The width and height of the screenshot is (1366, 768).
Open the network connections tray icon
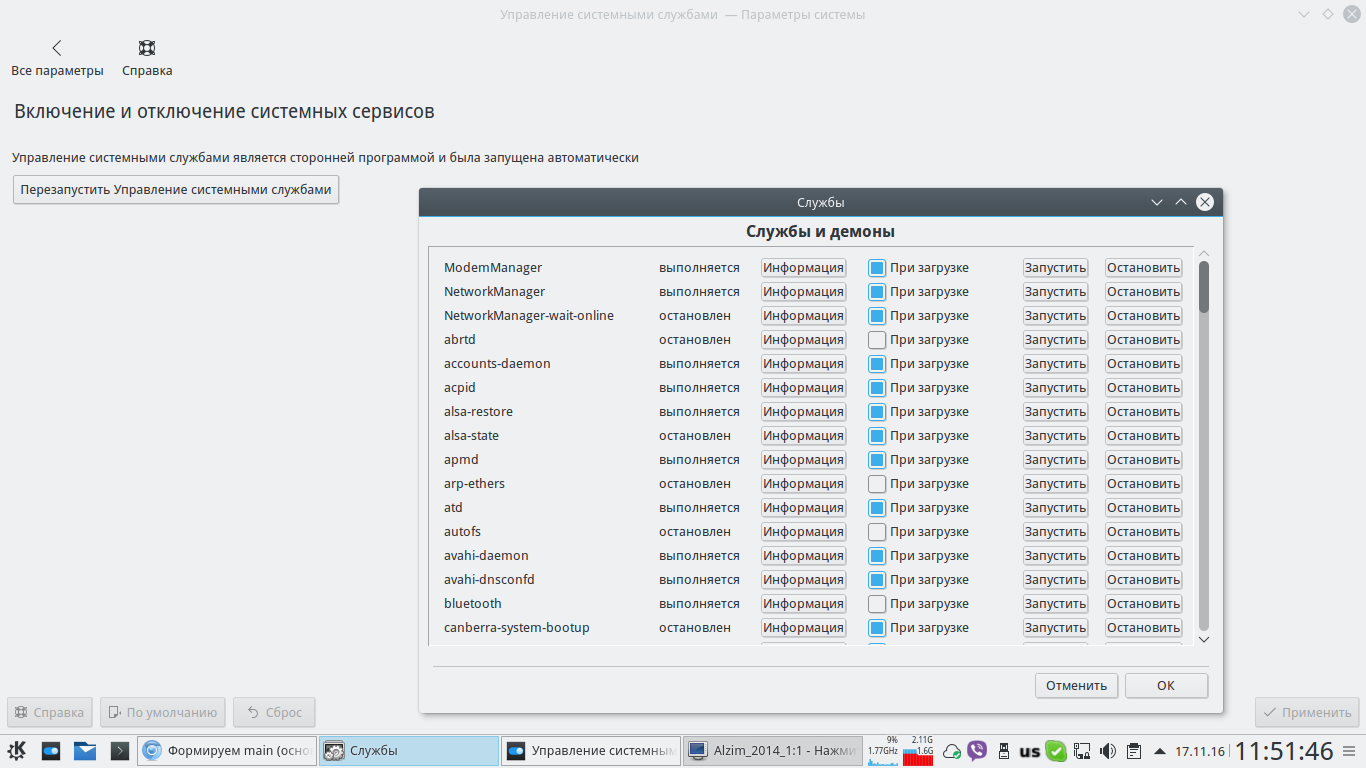coord(1082,751)
